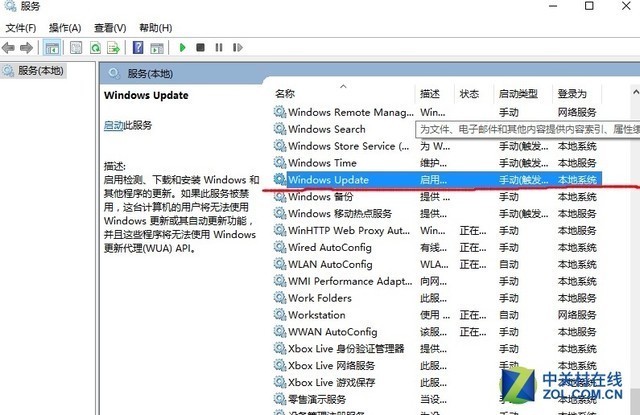Viewport: 640px width, 415px height.
Task: Select the Windows Time service
Action: (437, 163)
